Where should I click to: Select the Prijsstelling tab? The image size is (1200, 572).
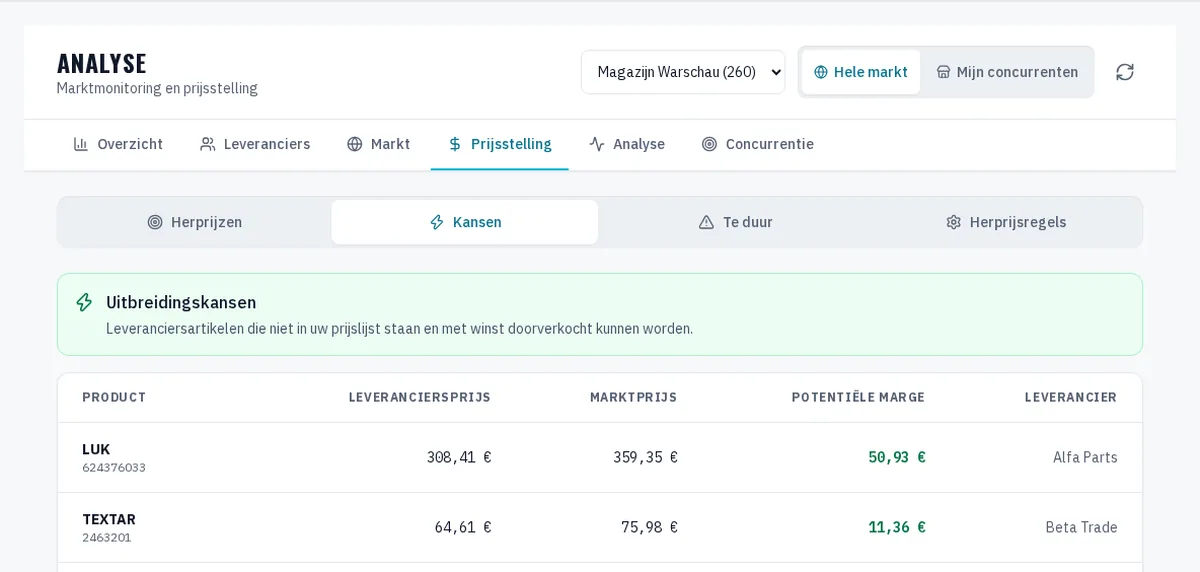point(500,144)
